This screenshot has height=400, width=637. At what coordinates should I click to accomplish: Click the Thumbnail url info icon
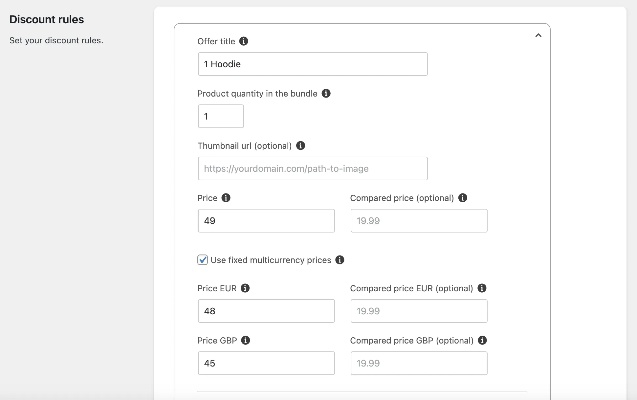coord(301,146)
